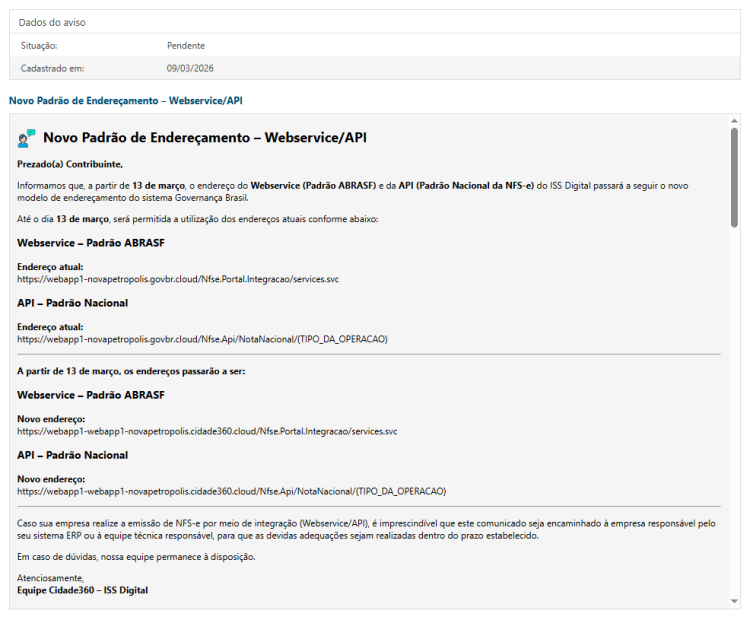The image size is (750, 620).
Task: Click first 'Webservice – Padrão ABRASF' heading above 'Endereço atual'
Action: point(91,243)
